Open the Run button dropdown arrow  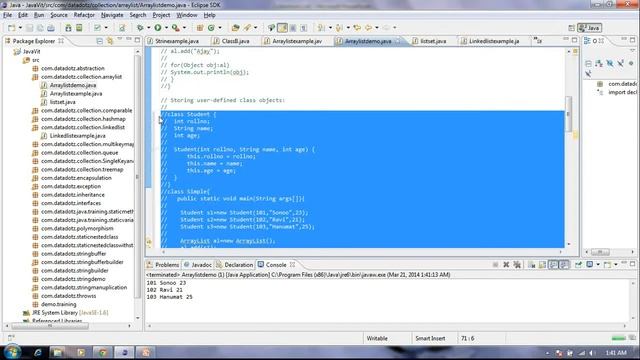coord(166,28)
